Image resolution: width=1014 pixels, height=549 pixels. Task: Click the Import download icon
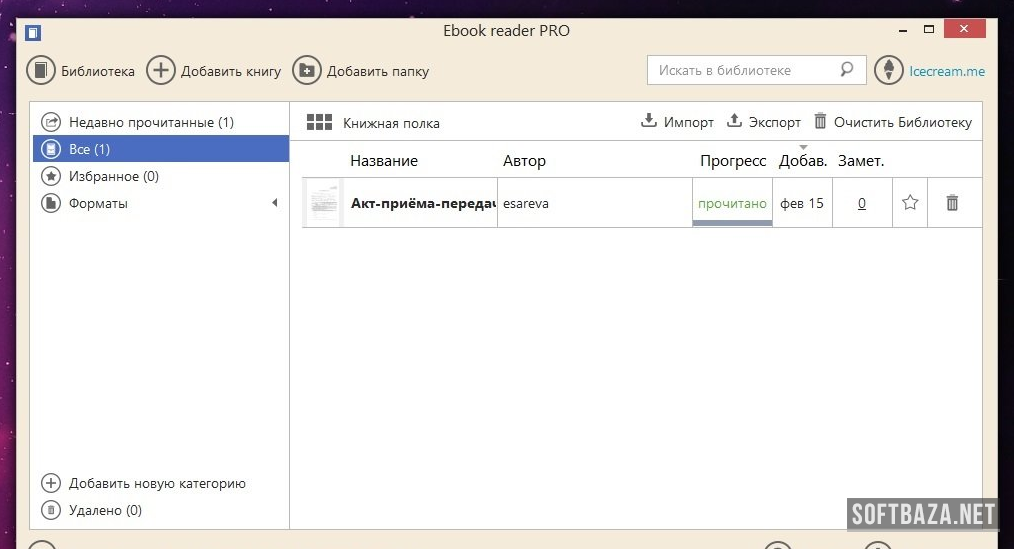tap(649, 121)
